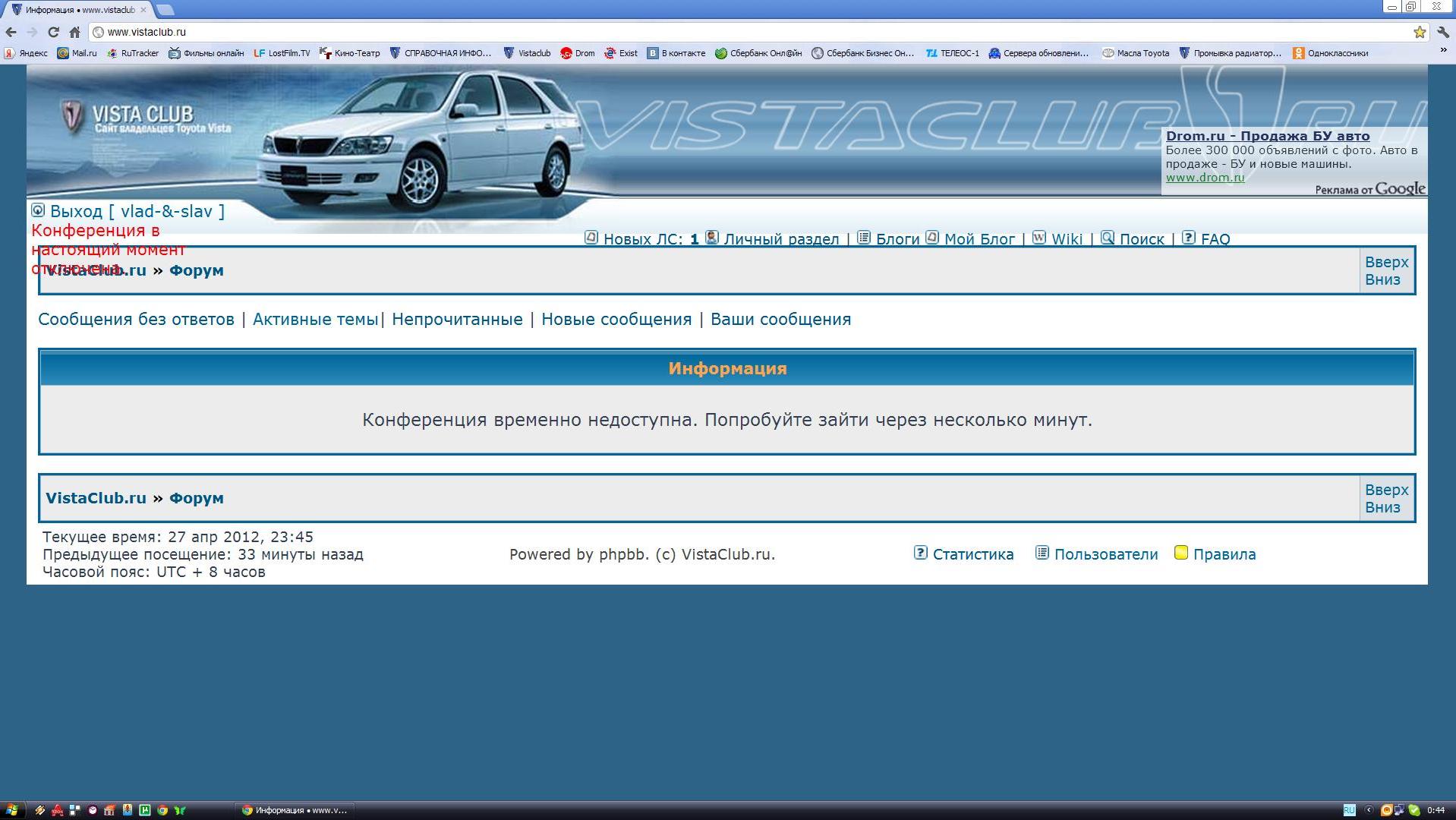Click the Сбербанк Онл@йн bookmark

point(758,53)
